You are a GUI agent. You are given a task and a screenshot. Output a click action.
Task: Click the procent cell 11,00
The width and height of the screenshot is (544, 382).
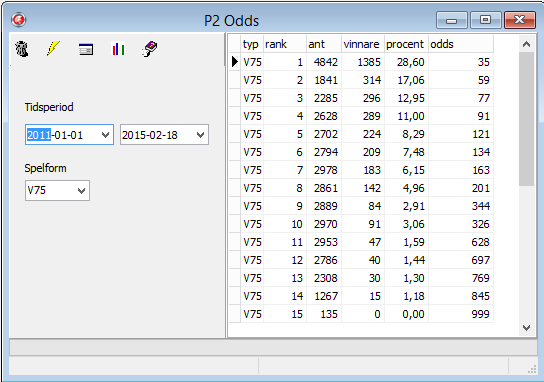[407, 116]
